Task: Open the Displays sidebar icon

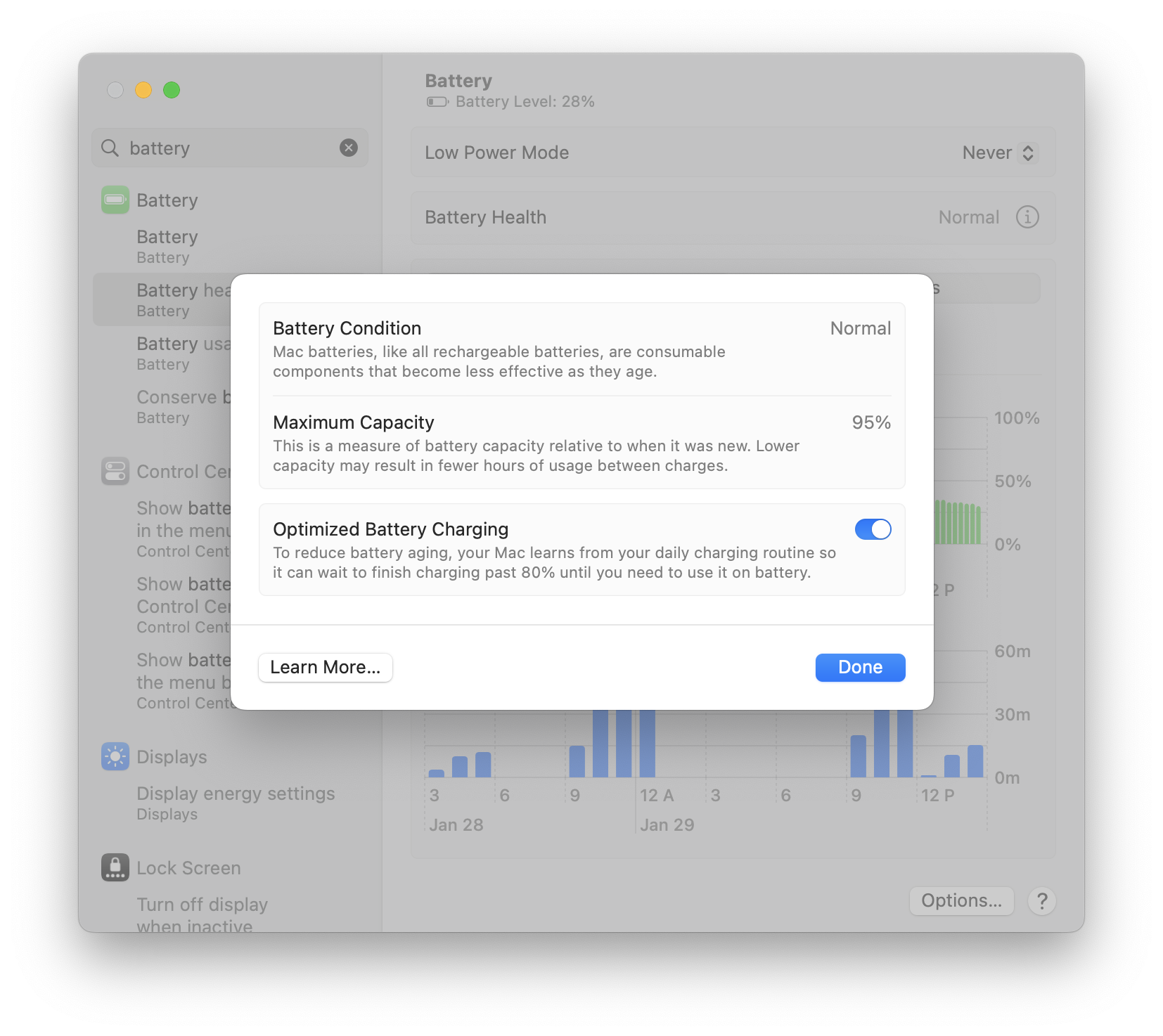Action: coord(115,756)
